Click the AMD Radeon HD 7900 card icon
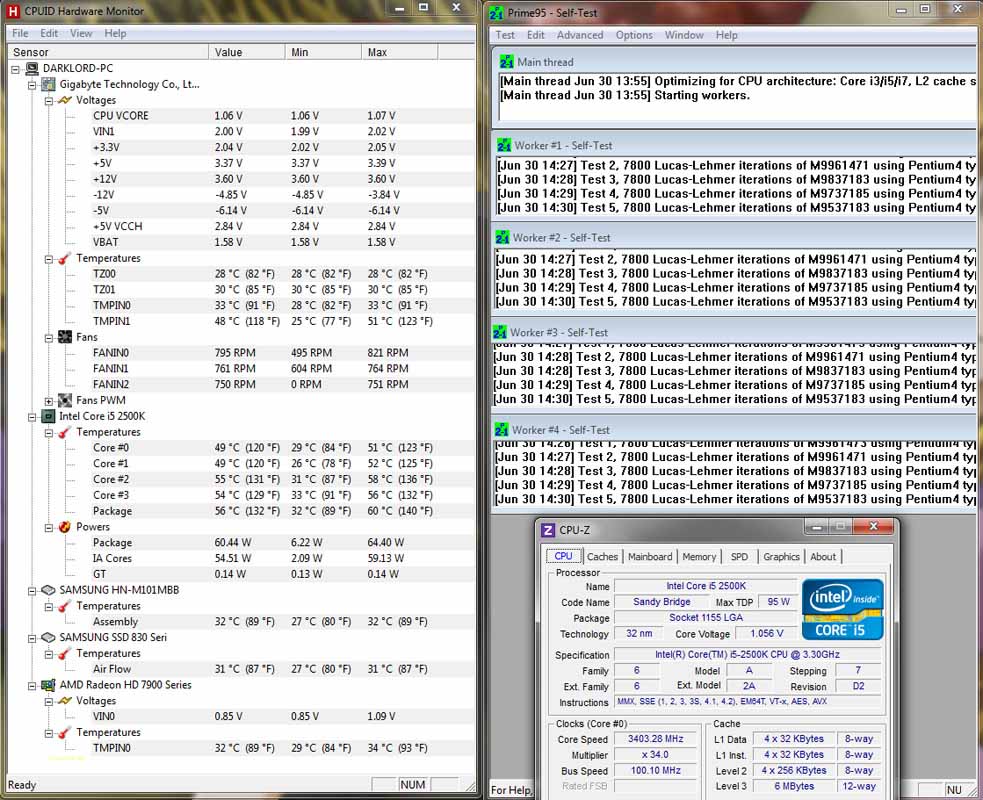This screenshot has width=983, height=800. pyautogui.click(x=48, y=685)
